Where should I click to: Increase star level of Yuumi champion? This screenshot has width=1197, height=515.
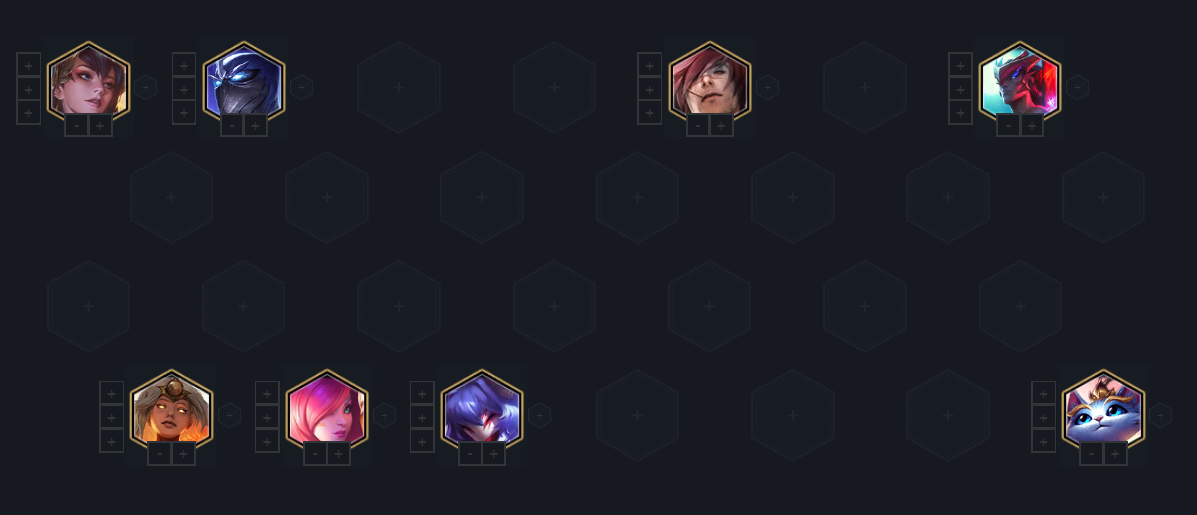1115,454
